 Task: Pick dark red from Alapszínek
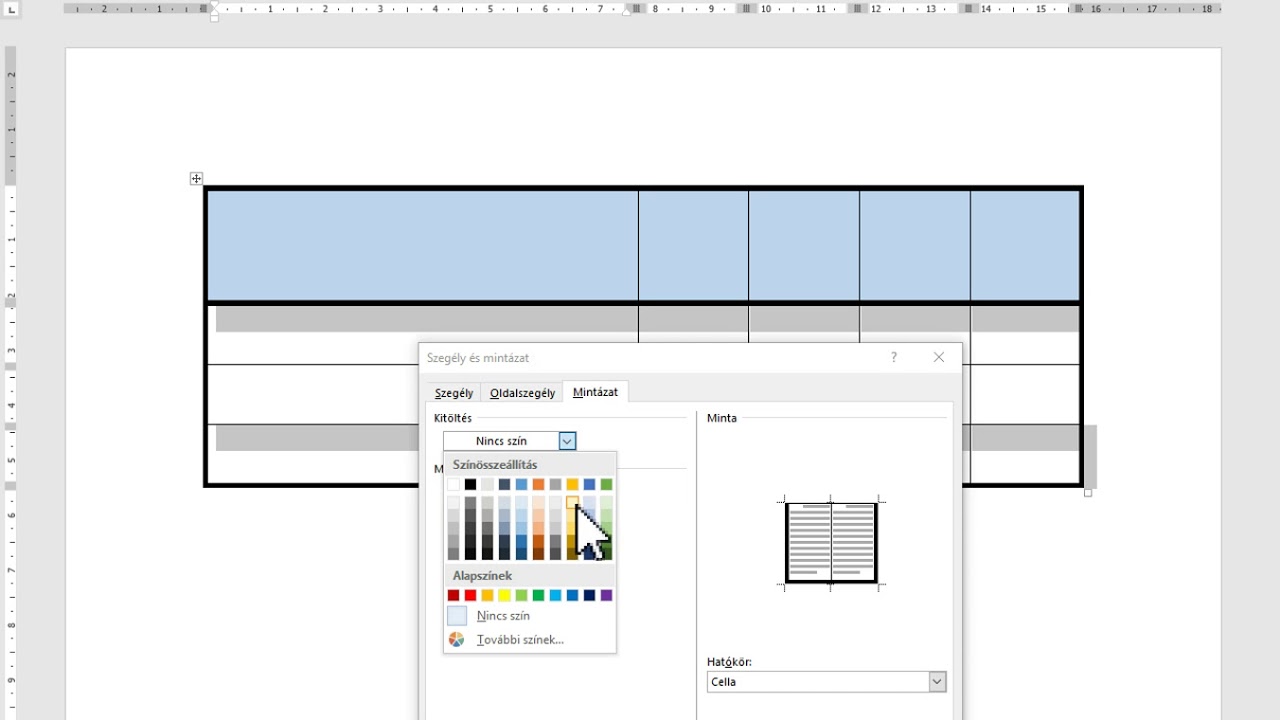(x=454, y=595)
